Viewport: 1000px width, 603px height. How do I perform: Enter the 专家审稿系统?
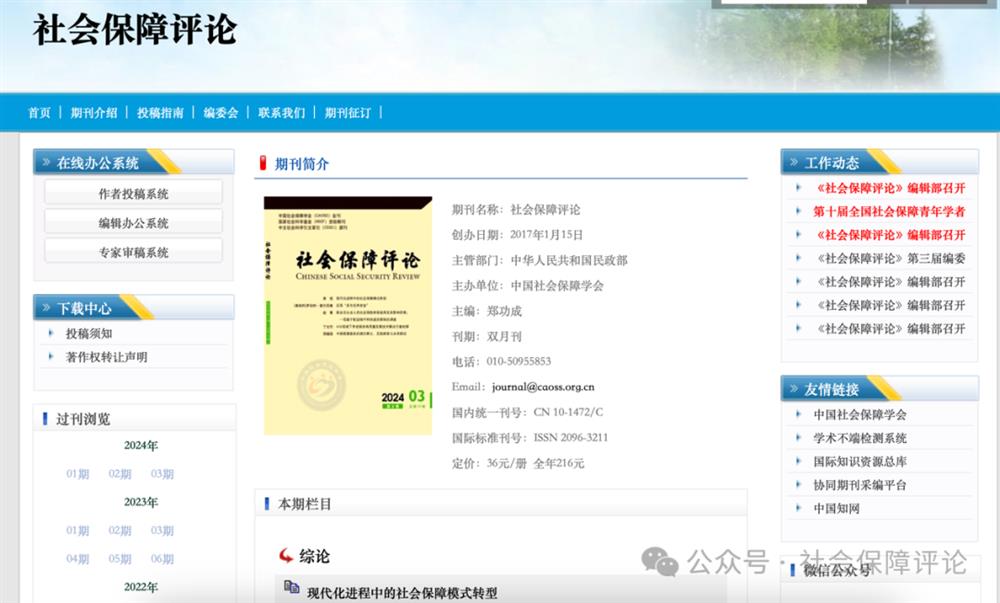[133, 252]
